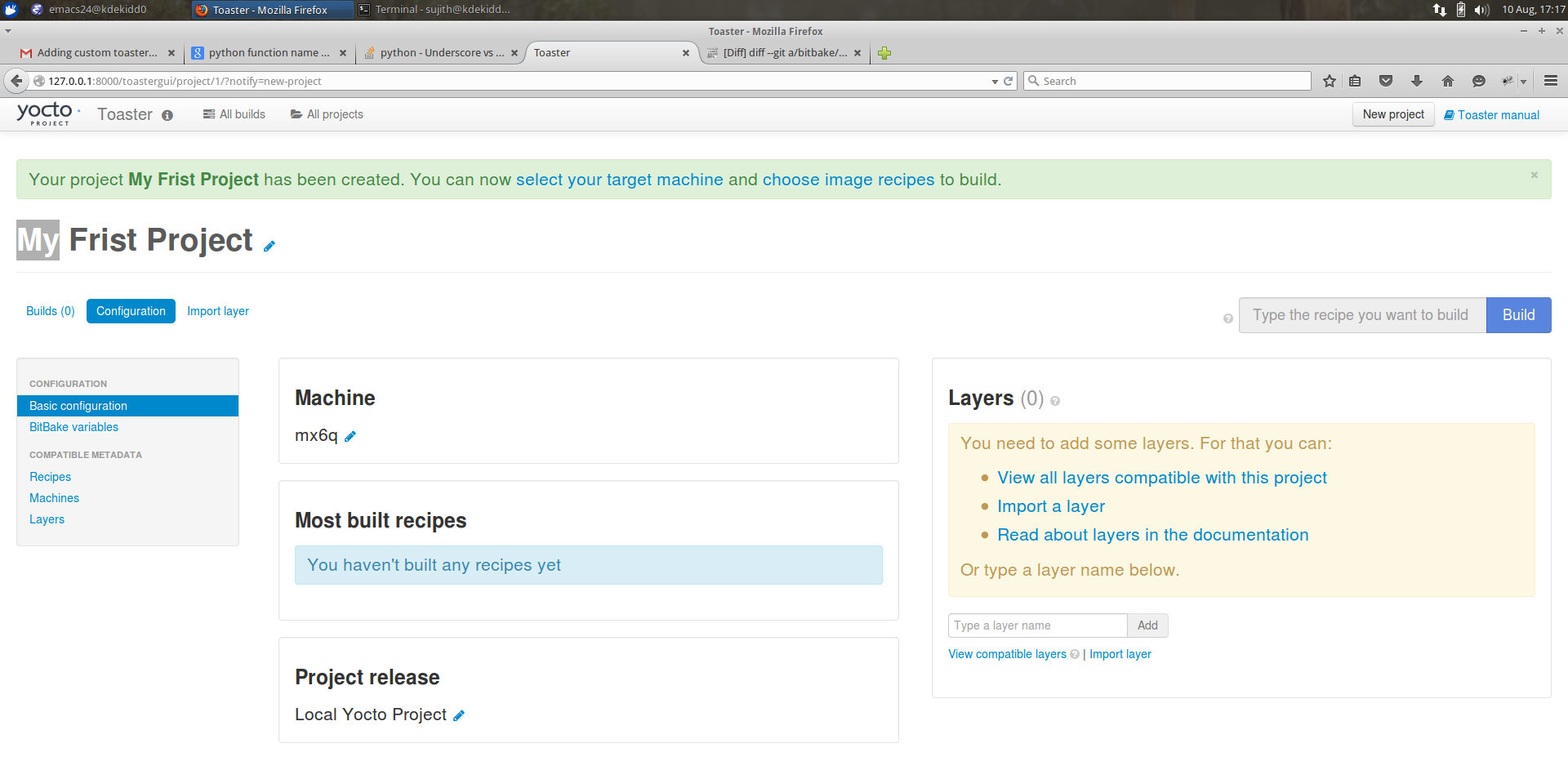
Task: Switch to Terminal window in taskbar
Action: 434,10
